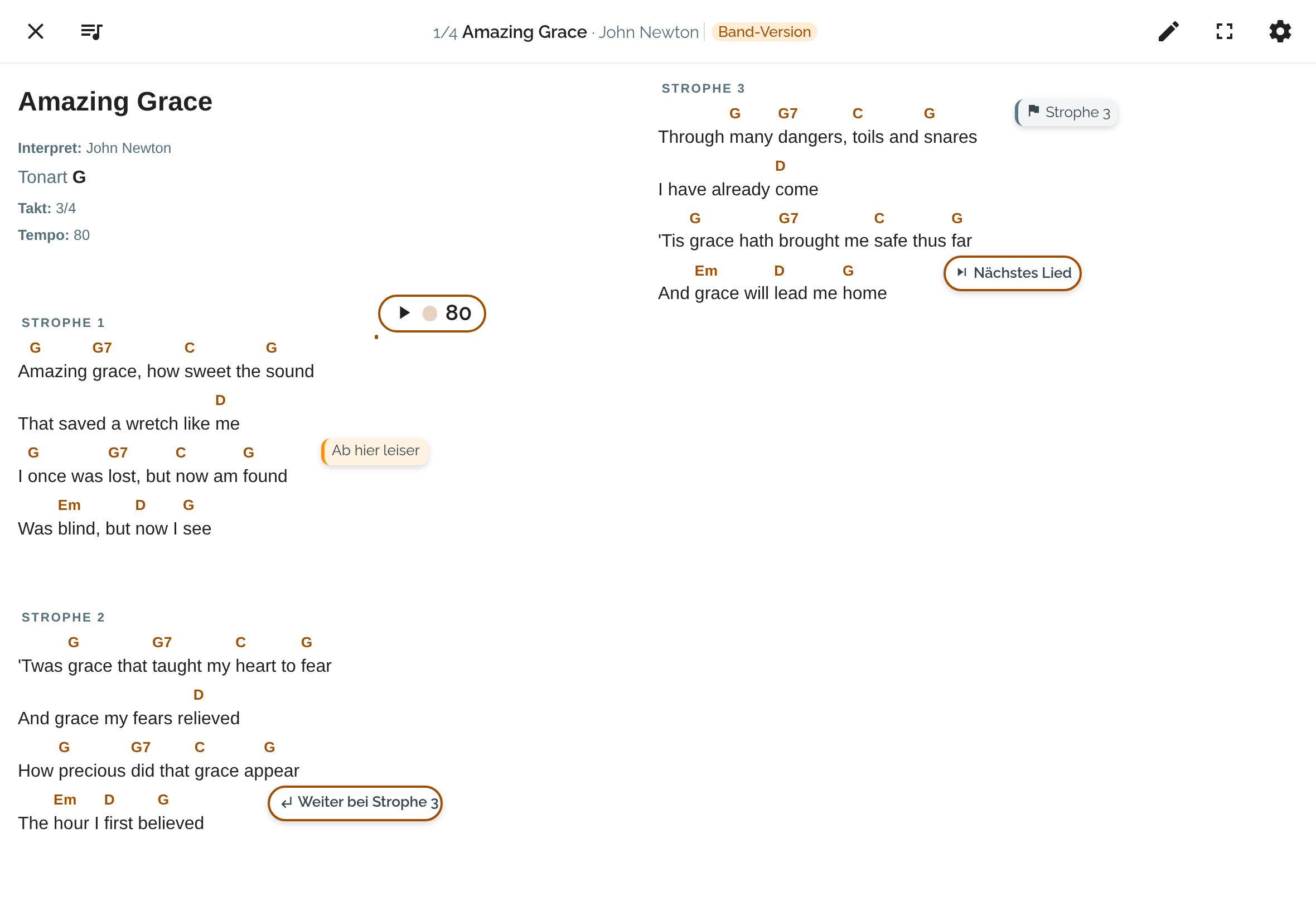Open settings with the gear icon
This screenshot has height=915, width=1316.
(x=1280, y=32)
